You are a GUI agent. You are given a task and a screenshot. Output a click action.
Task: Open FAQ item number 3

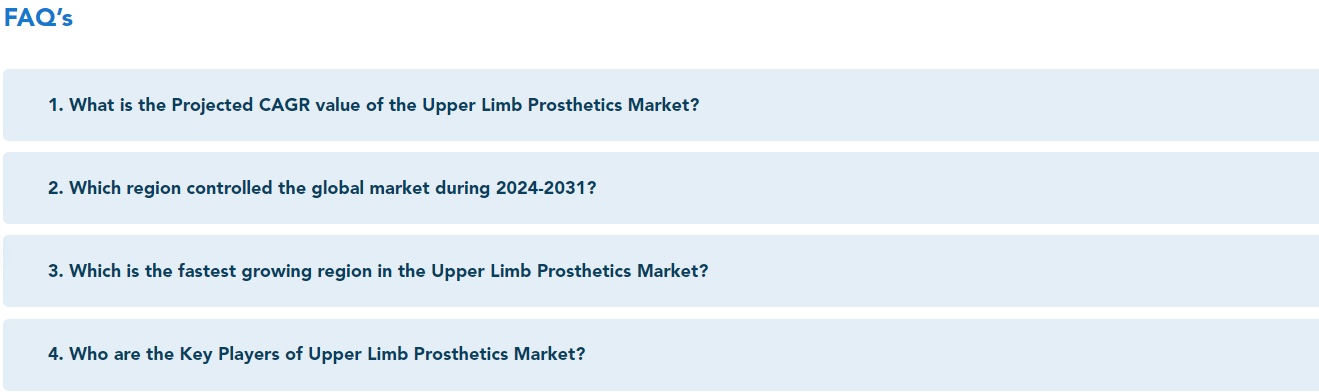tap(661, 271)
